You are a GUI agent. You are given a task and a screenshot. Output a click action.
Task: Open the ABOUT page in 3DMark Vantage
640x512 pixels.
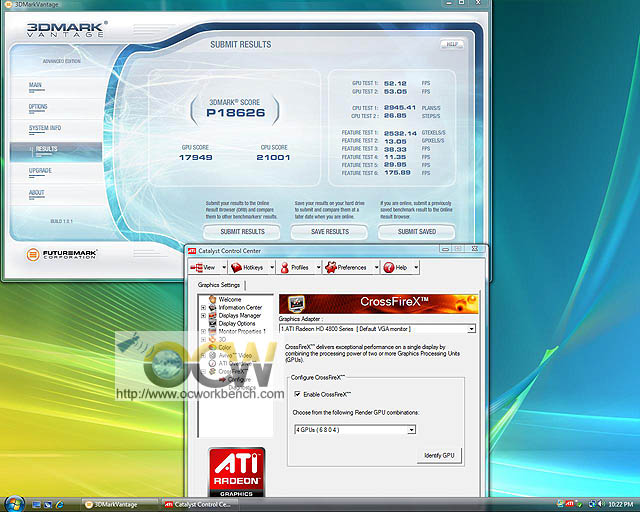click(36, 193)
